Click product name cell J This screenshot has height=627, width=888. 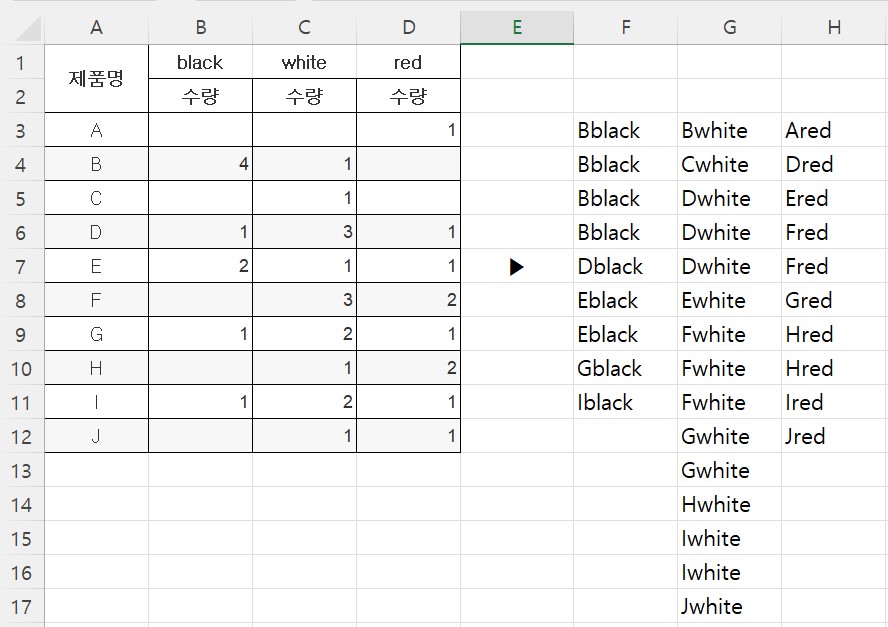tap(96, 436)
